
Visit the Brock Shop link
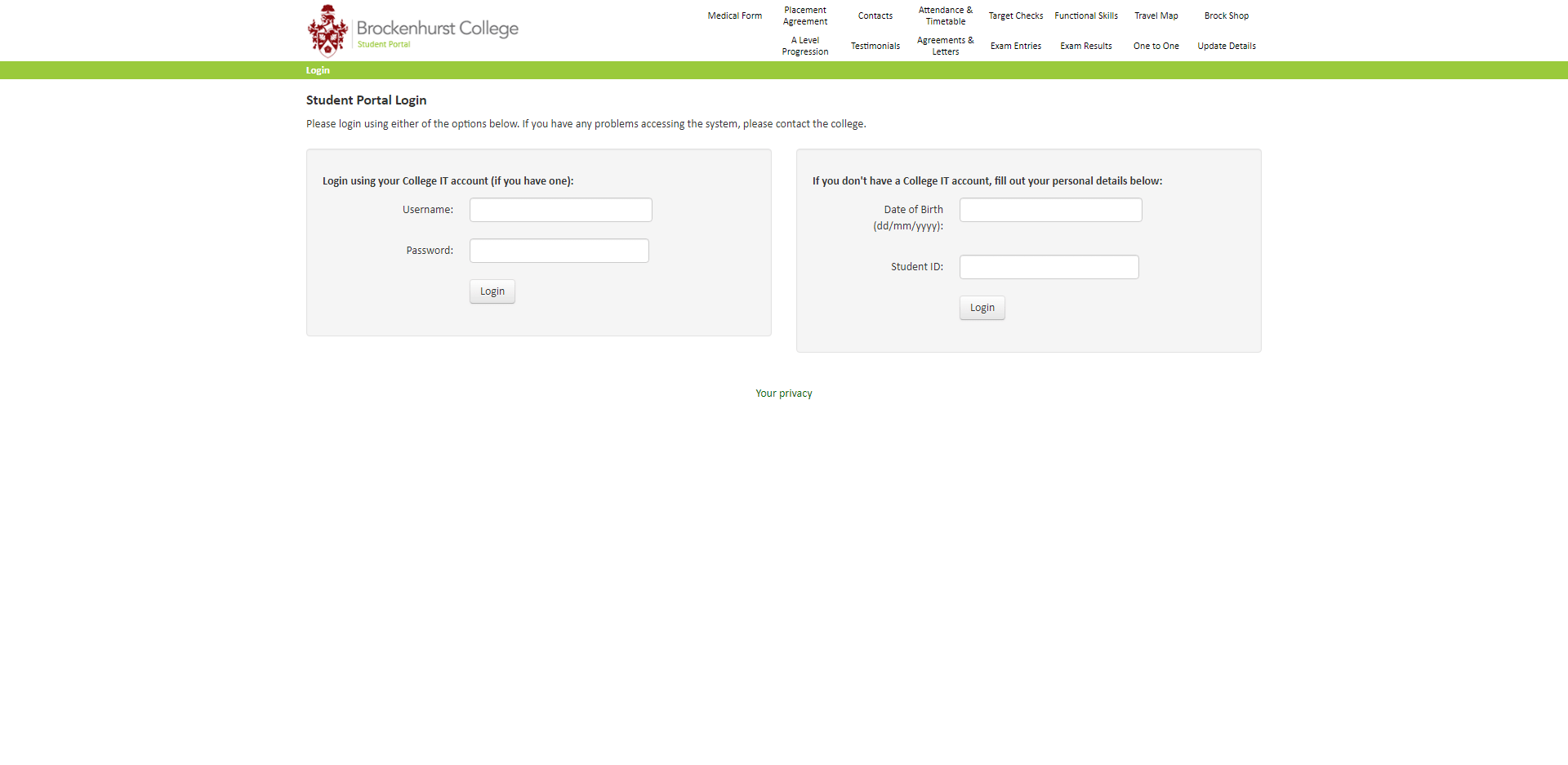[x=1227, y=16]
